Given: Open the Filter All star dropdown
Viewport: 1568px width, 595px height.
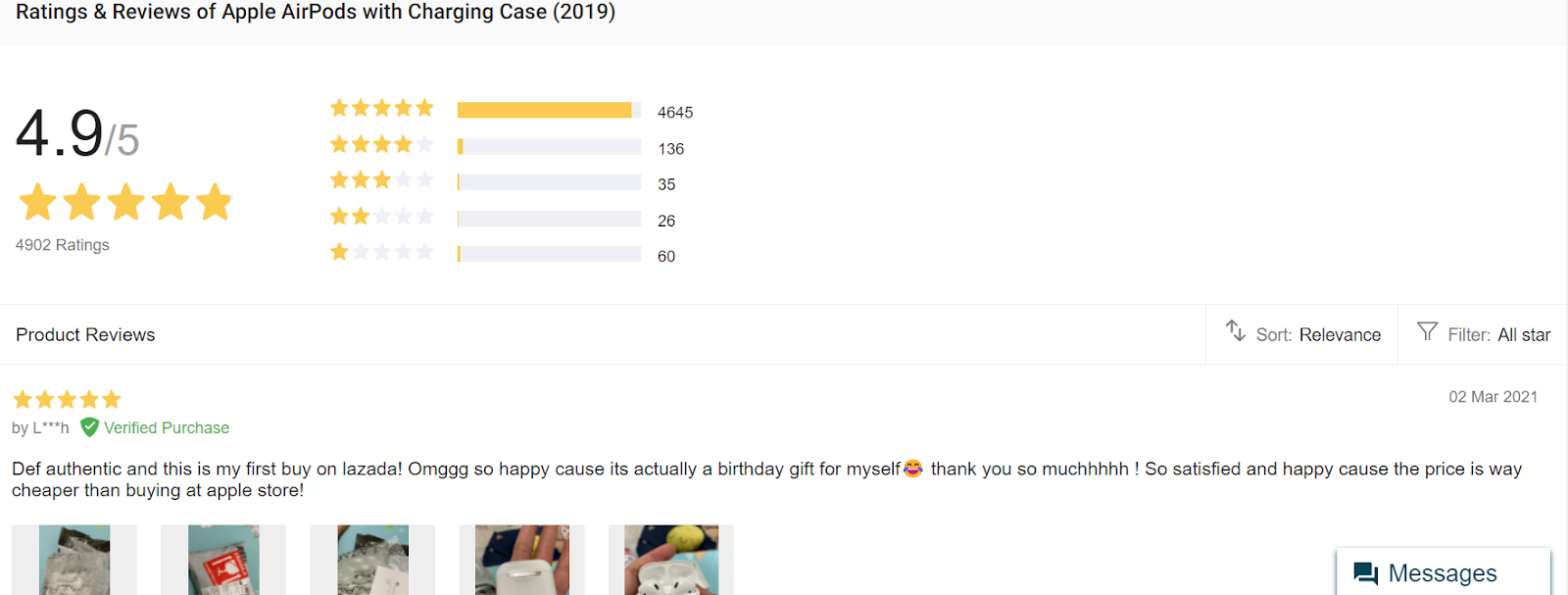Looking at the screenshot, I should coord(1498,335).
